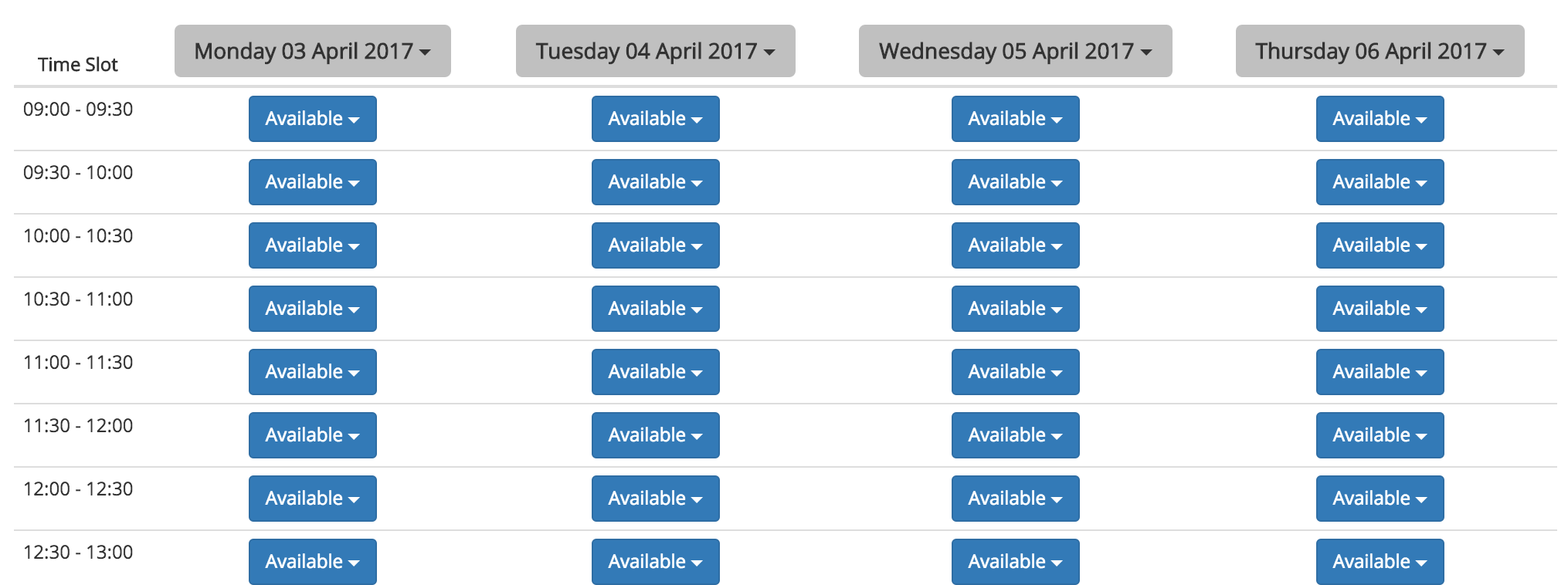Open the Monday 03 April 2017 dropdown
Screen dimensions: 1568x585
(x=313, y=51)
